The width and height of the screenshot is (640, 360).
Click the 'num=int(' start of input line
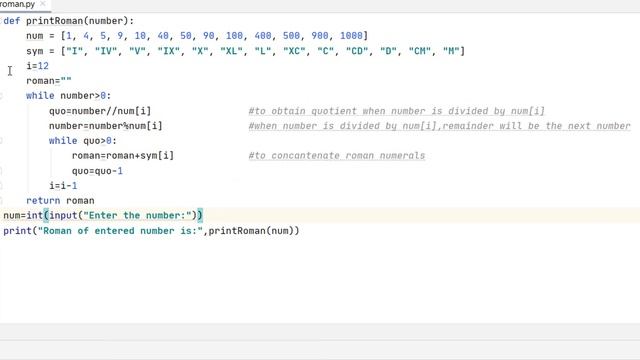pos(26,216)
